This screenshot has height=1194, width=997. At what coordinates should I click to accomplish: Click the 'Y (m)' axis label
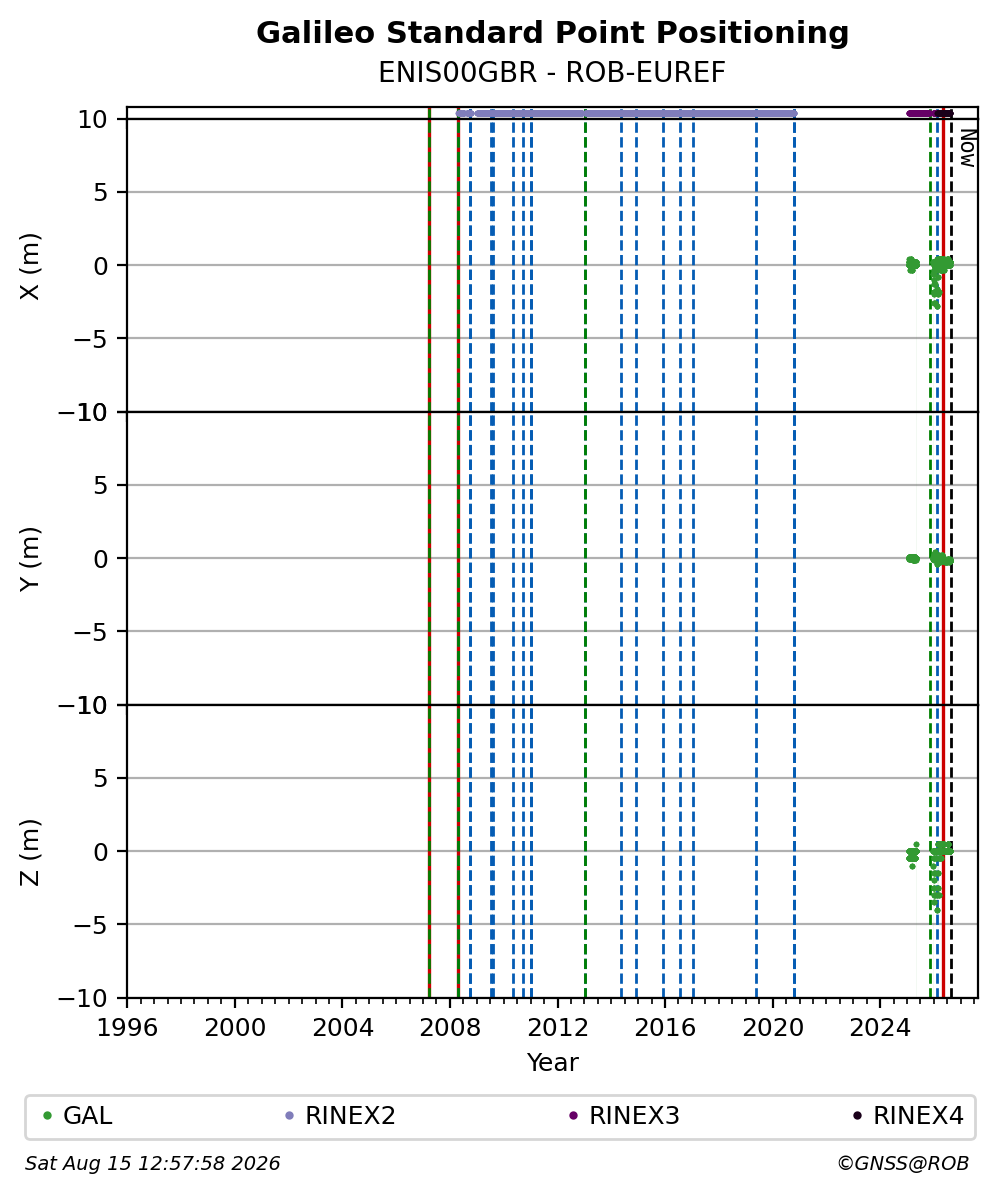coord(29,558)
